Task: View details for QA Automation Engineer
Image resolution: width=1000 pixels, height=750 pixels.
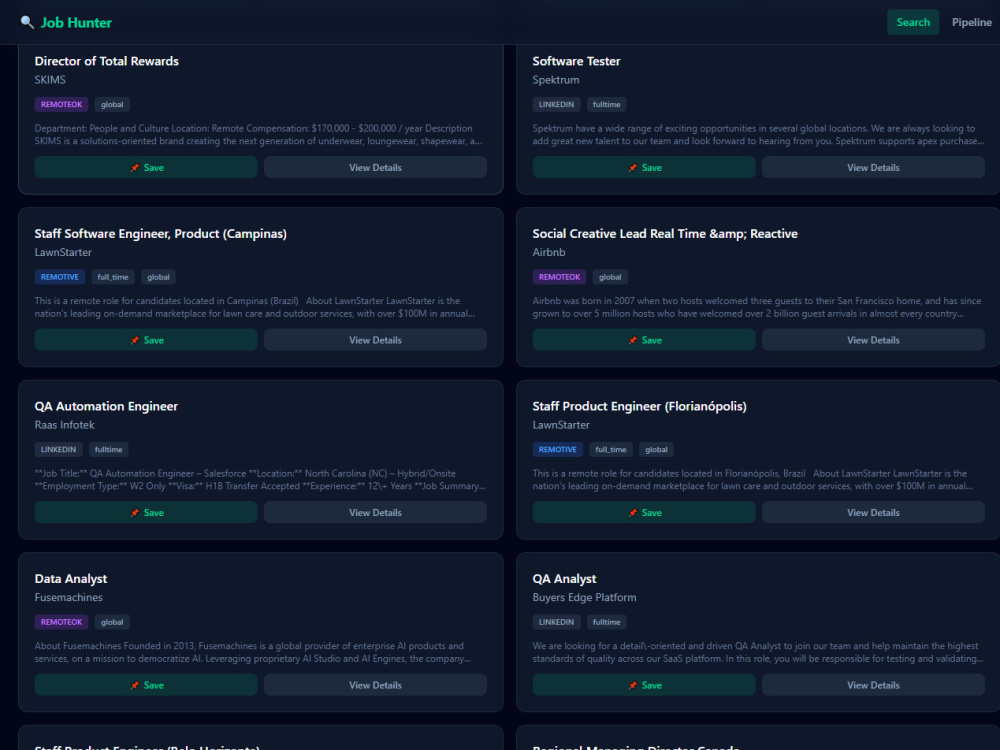Action: (375, 513)
